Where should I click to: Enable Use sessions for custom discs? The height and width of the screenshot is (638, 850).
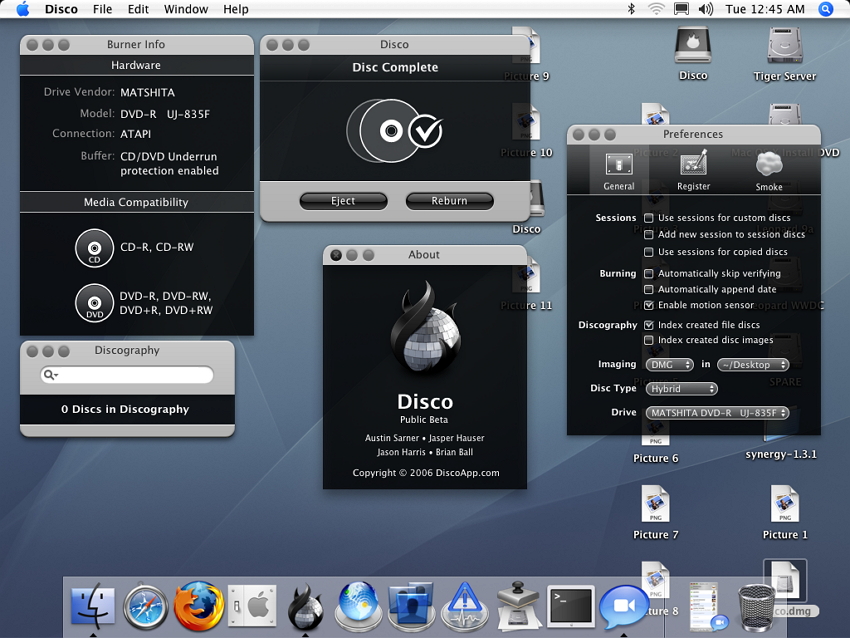(649, 218)
